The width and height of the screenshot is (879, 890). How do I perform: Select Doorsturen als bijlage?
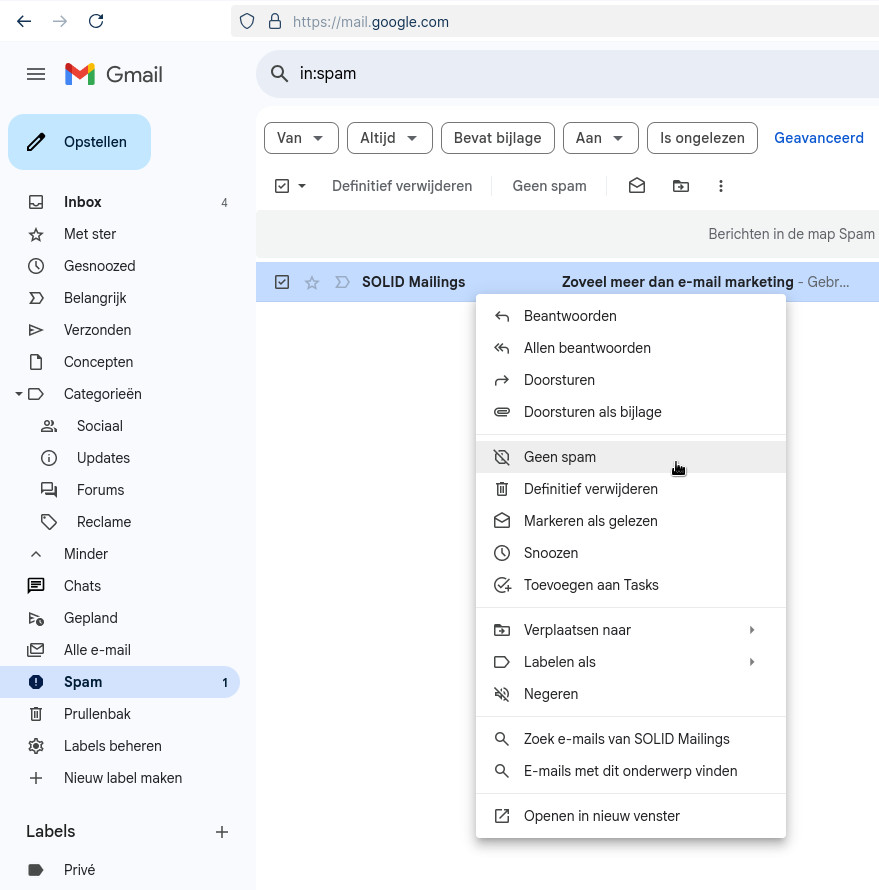coord(630,412)
